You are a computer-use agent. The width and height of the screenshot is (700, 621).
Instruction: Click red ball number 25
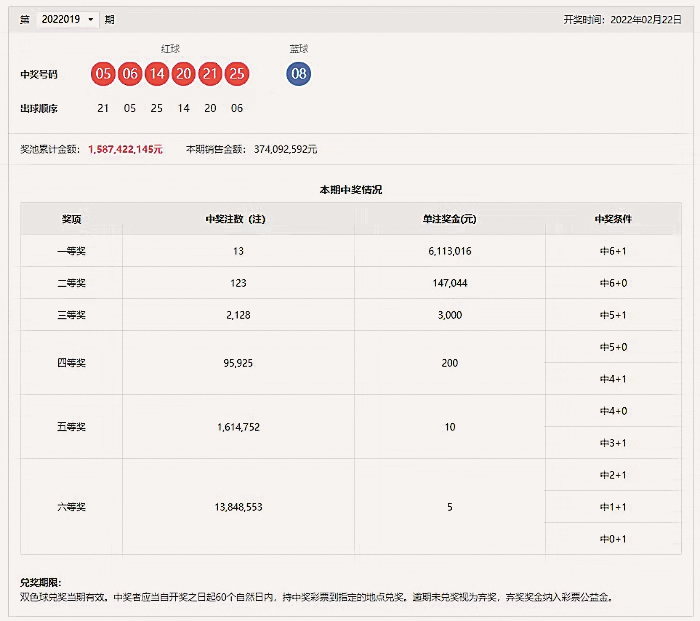[x=237, y=74]
